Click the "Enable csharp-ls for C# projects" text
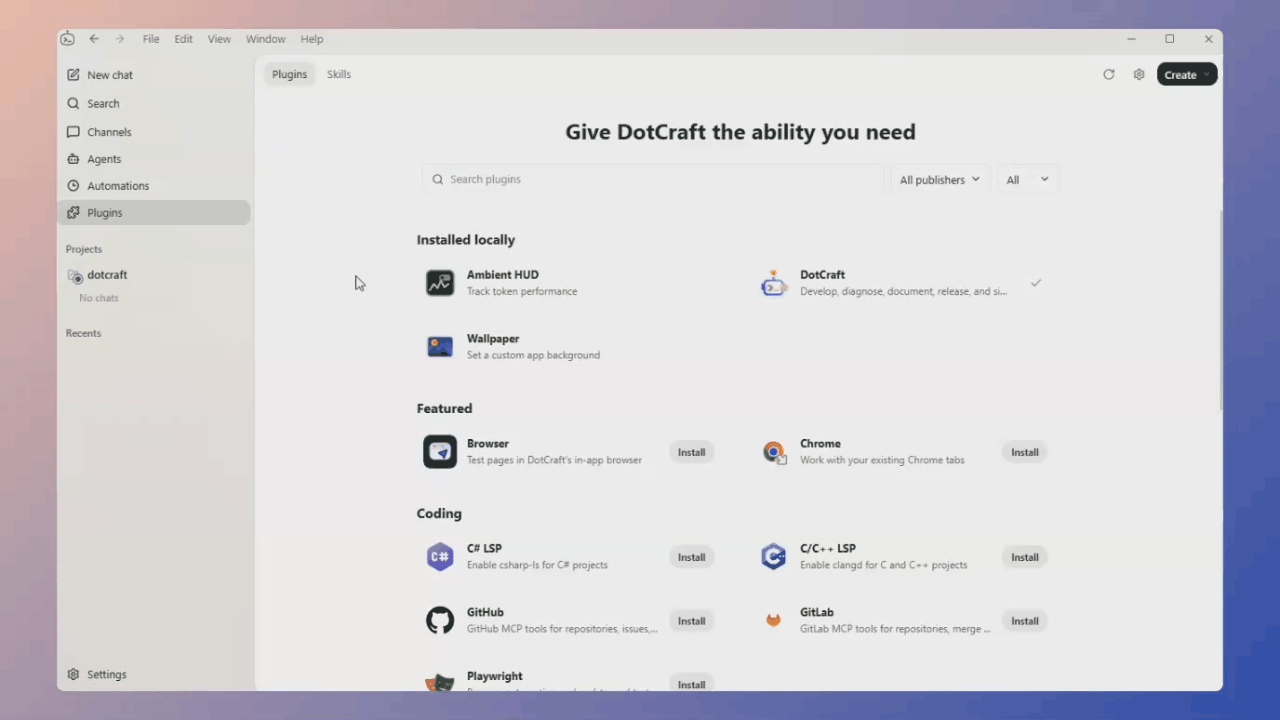 (537, 565)
